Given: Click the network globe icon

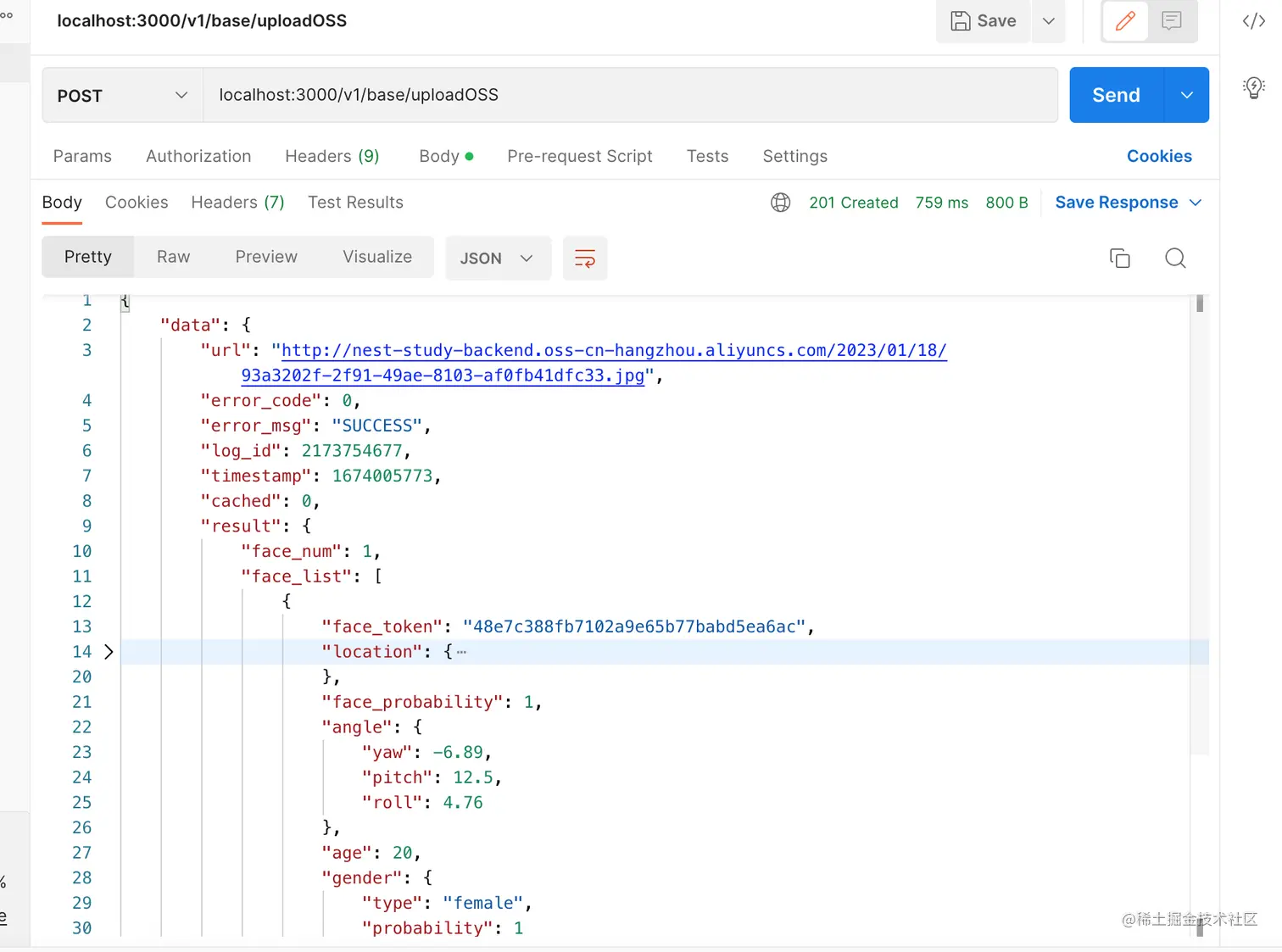Looking at the screenshot, I should pos(781,203).
